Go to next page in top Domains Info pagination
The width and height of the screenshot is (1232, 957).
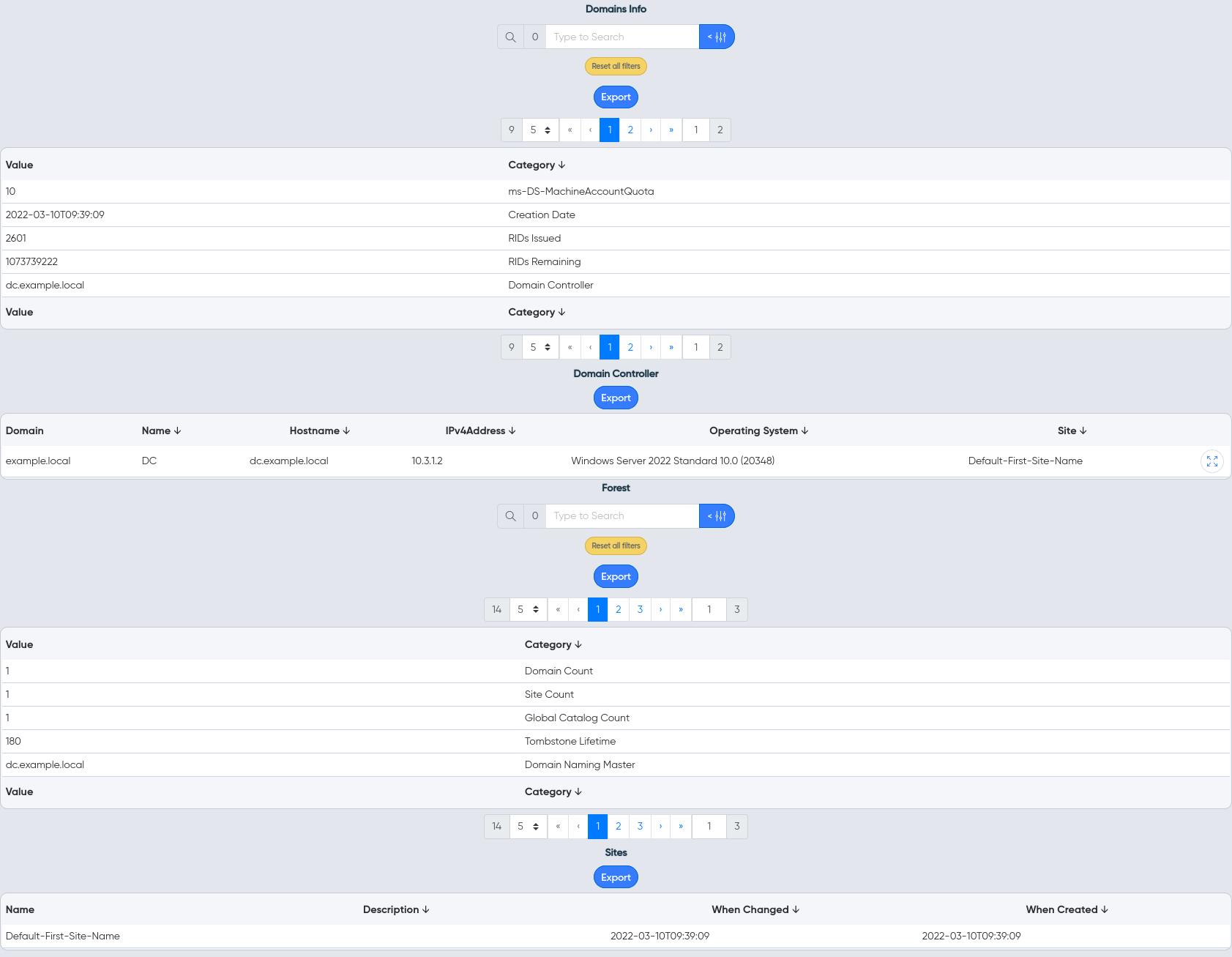click(x=651, y=130)
